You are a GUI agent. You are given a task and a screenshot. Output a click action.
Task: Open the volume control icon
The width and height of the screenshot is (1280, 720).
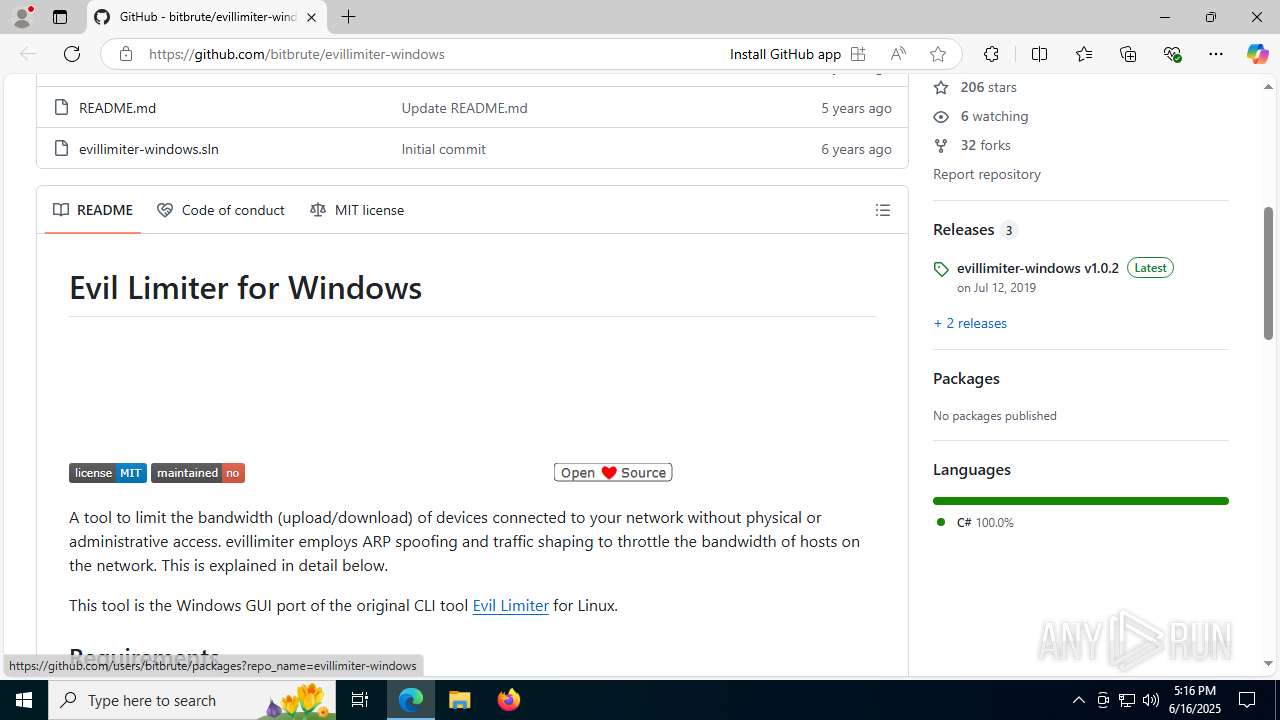point(1151,700)
